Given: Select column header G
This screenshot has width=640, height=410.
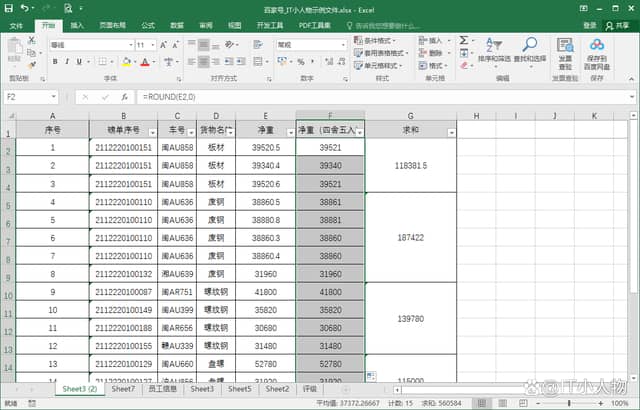Looking at the screenshot, I should pos(410,116).
